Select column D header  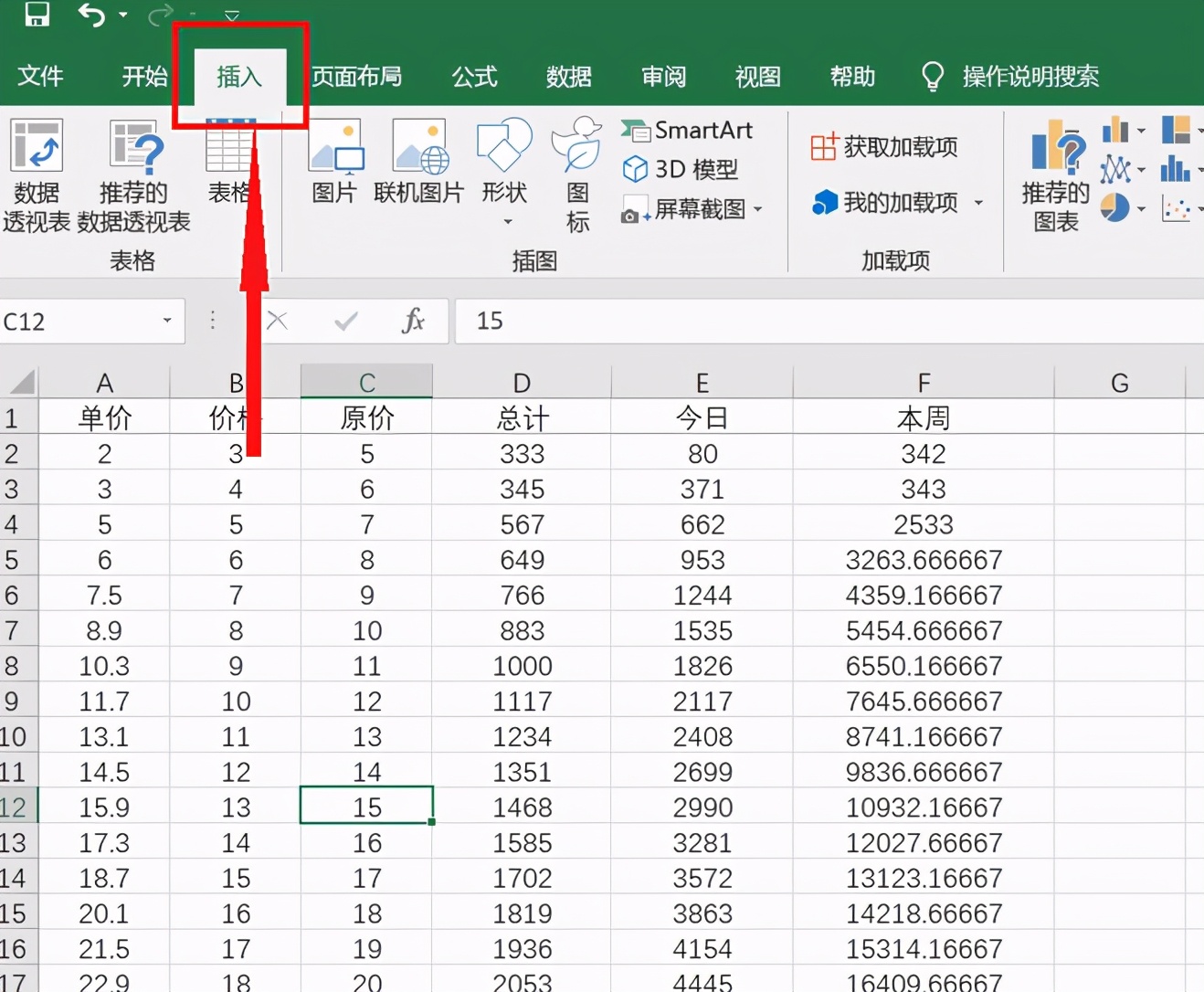(x=522, y=383)
